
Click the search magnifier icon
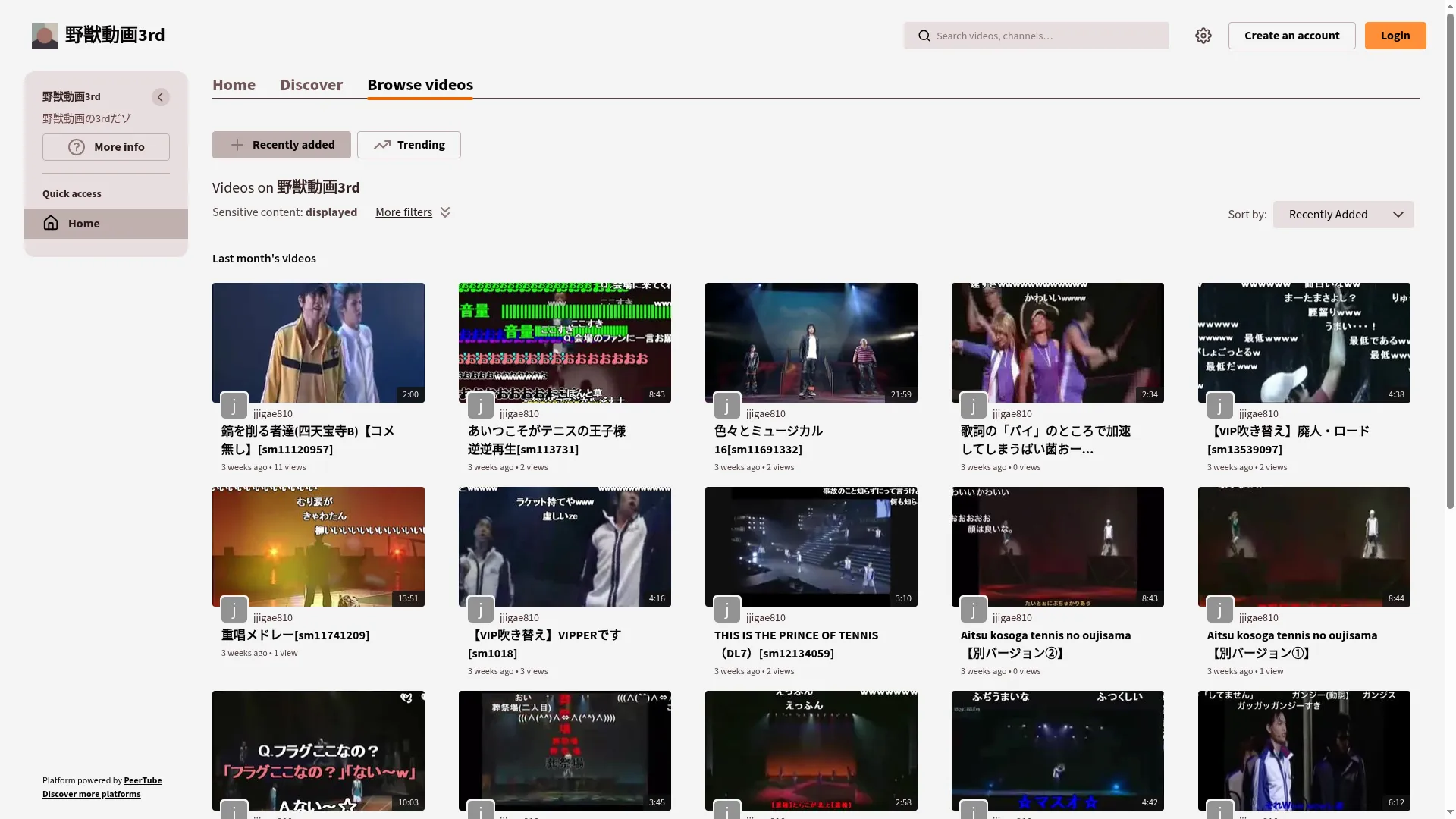pos(924,36)
